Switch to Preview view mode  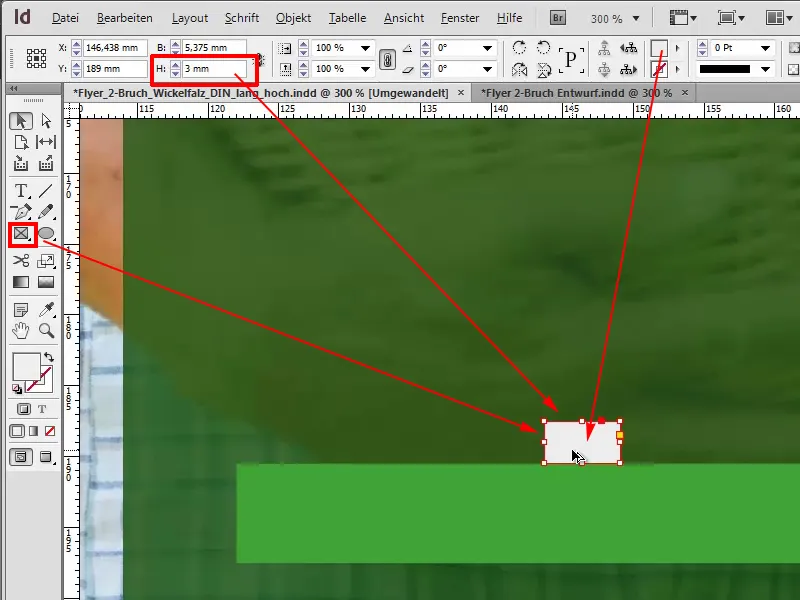click(x=46, y=457)
